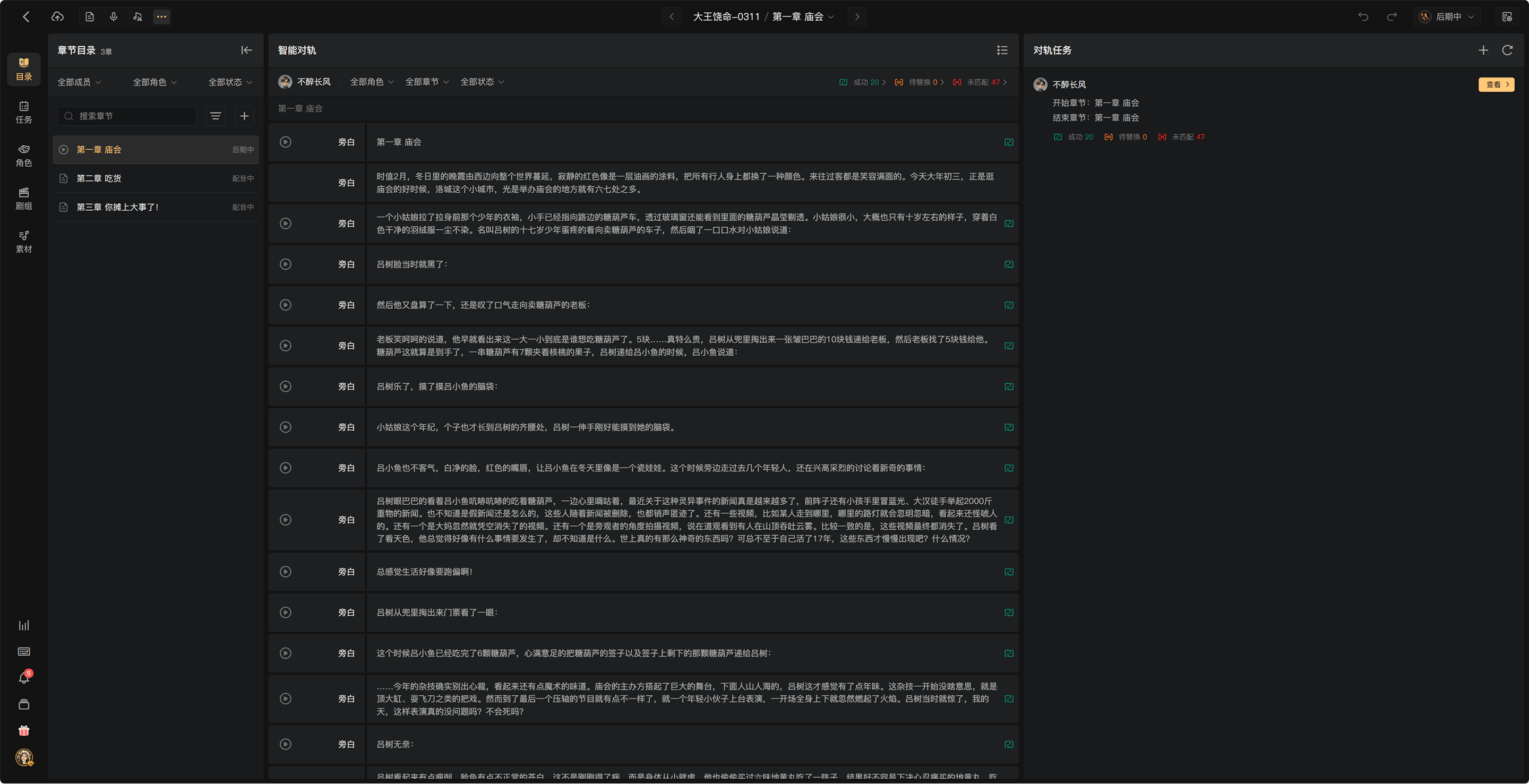1529x784 pixels.
Task: Open the notifications bell
Action: [x=24, y=678]
